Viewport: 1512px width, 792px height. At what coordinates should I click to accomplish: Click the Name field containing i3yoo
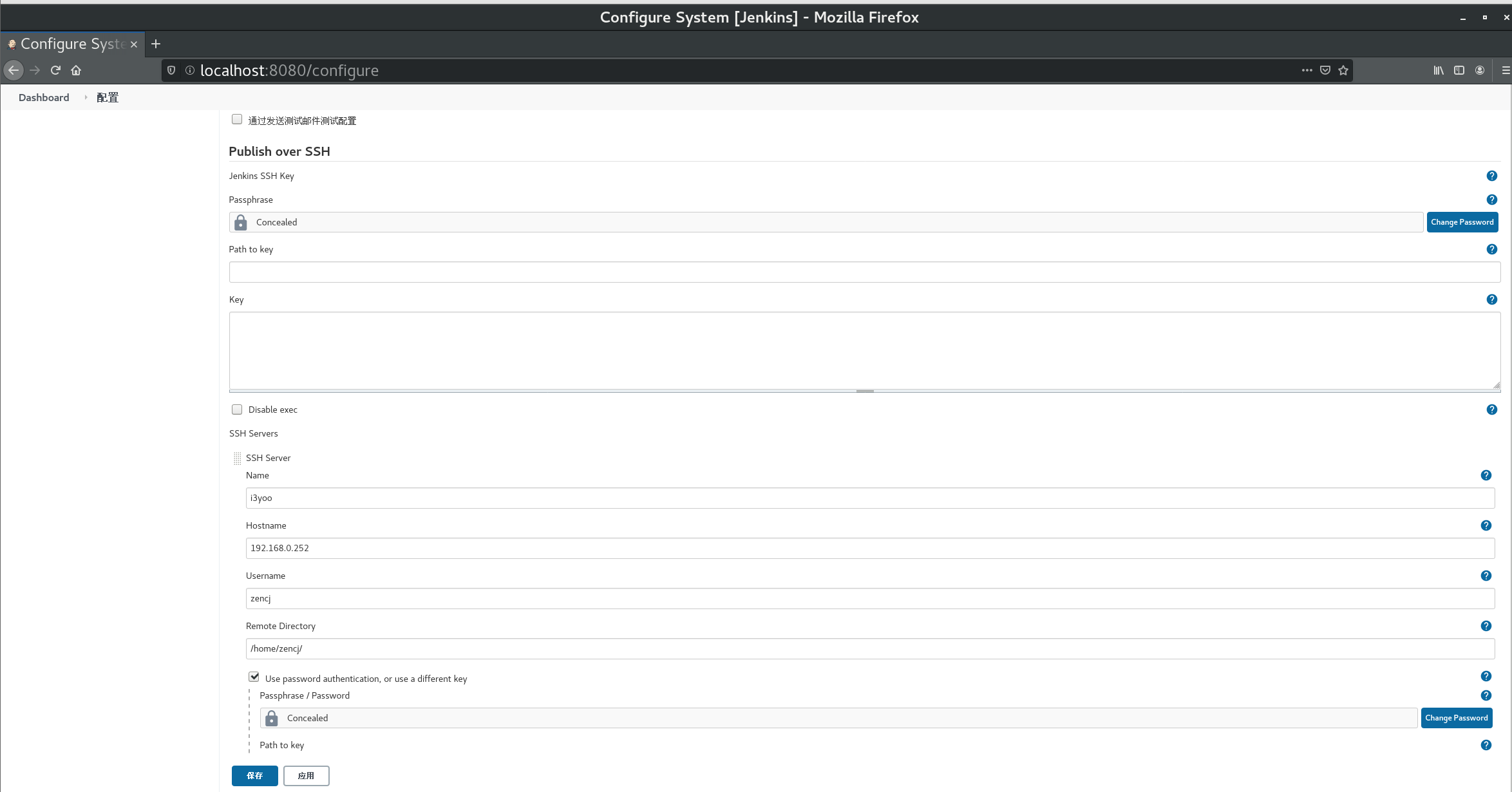870,498
